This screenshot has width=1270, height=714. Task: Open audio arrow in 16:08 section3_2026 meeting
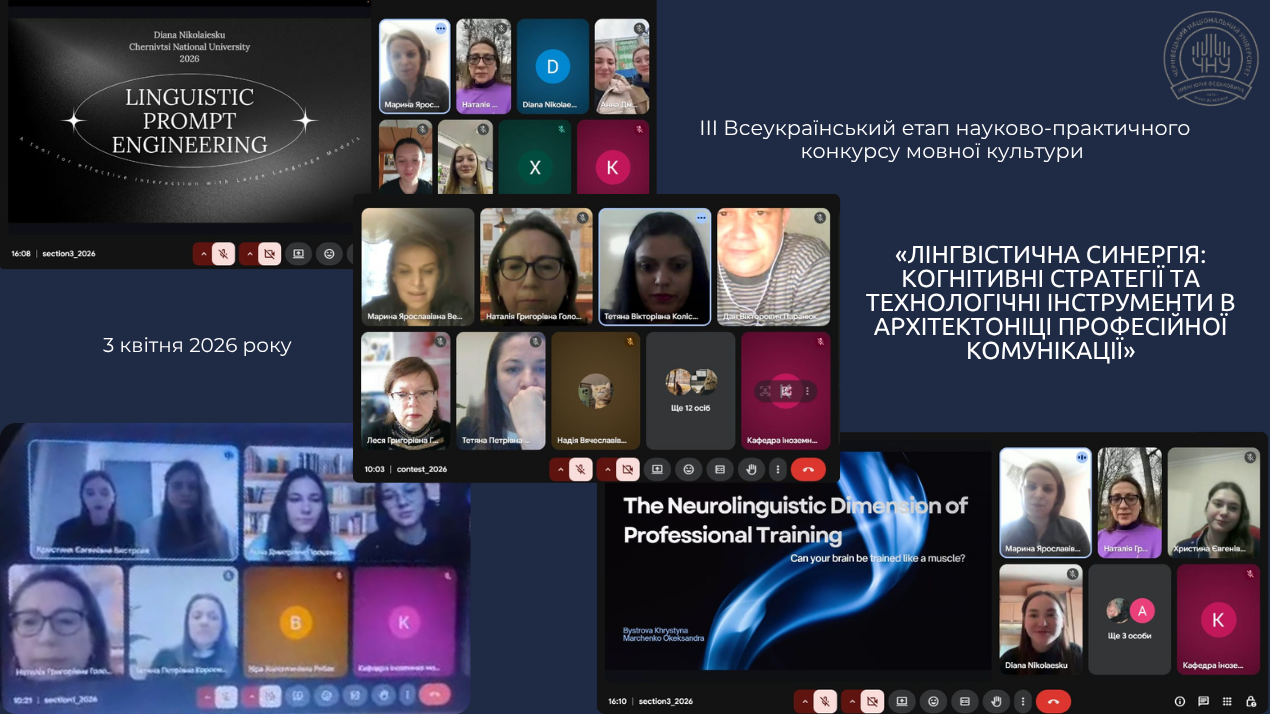point(202,254)
